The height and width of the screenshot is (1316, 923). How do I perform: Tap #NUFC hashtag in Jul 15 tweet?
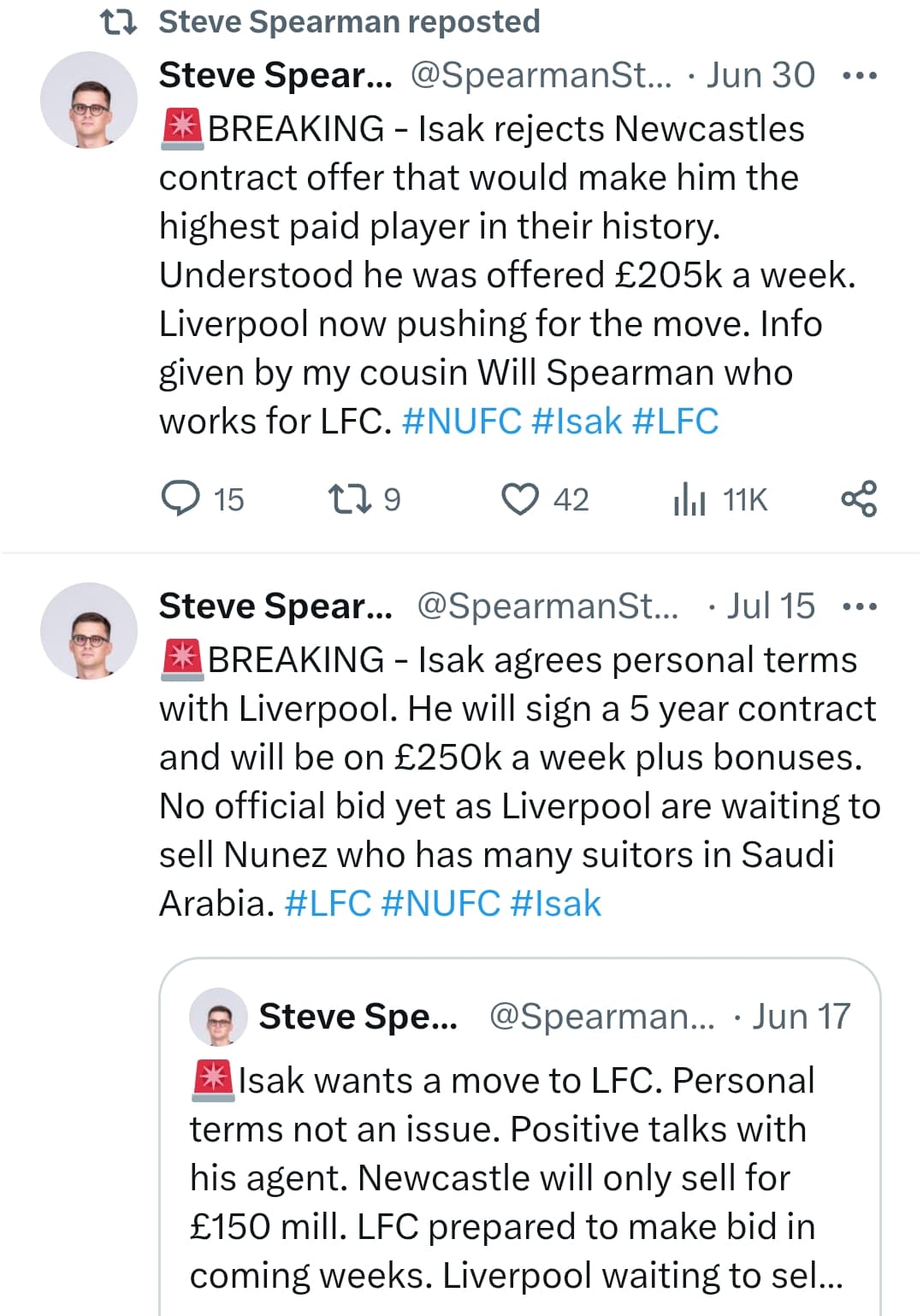click(441, 904)
